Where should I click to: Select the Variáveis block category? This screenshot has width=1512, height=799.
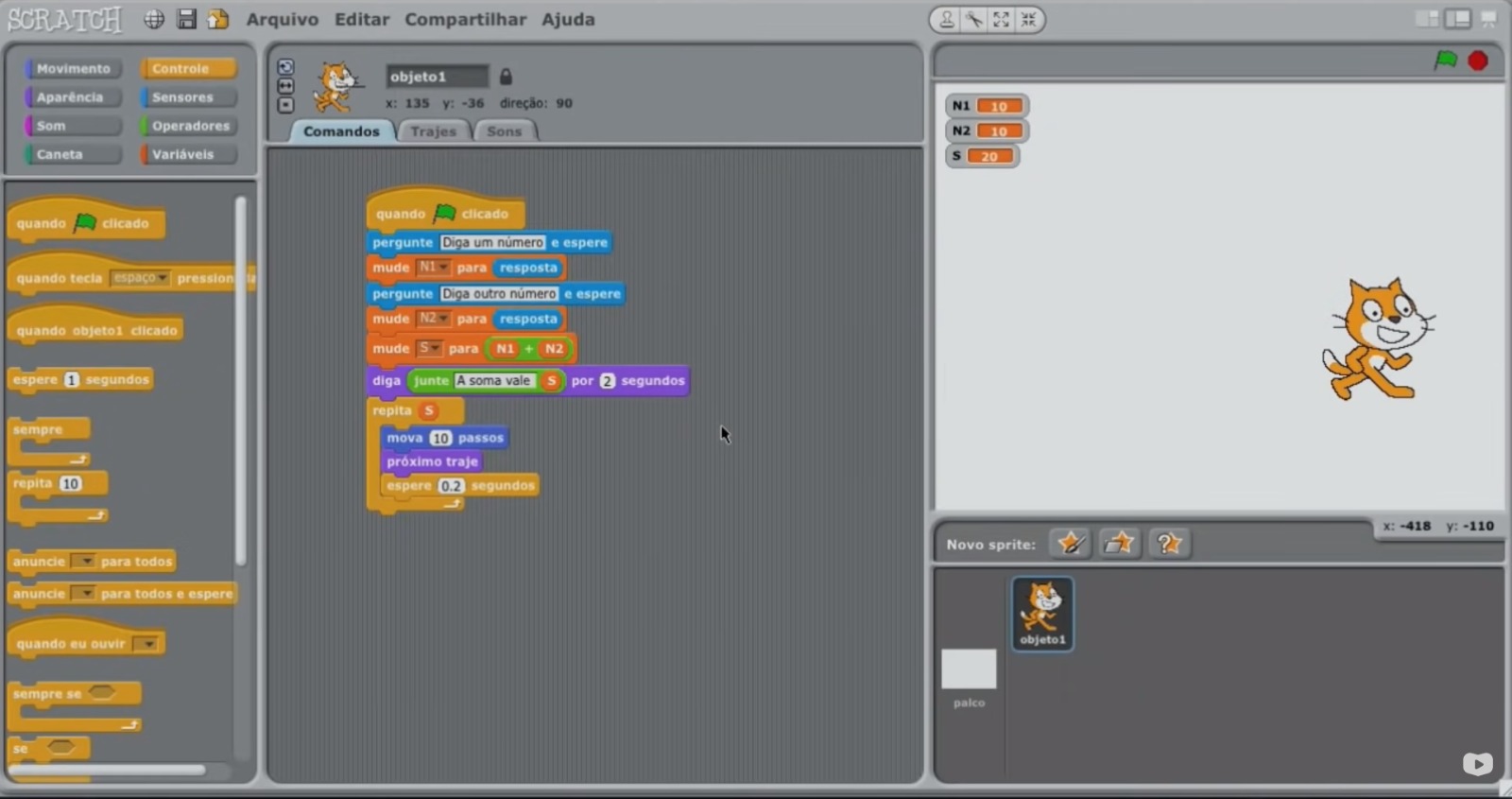[x=188, y=154]
